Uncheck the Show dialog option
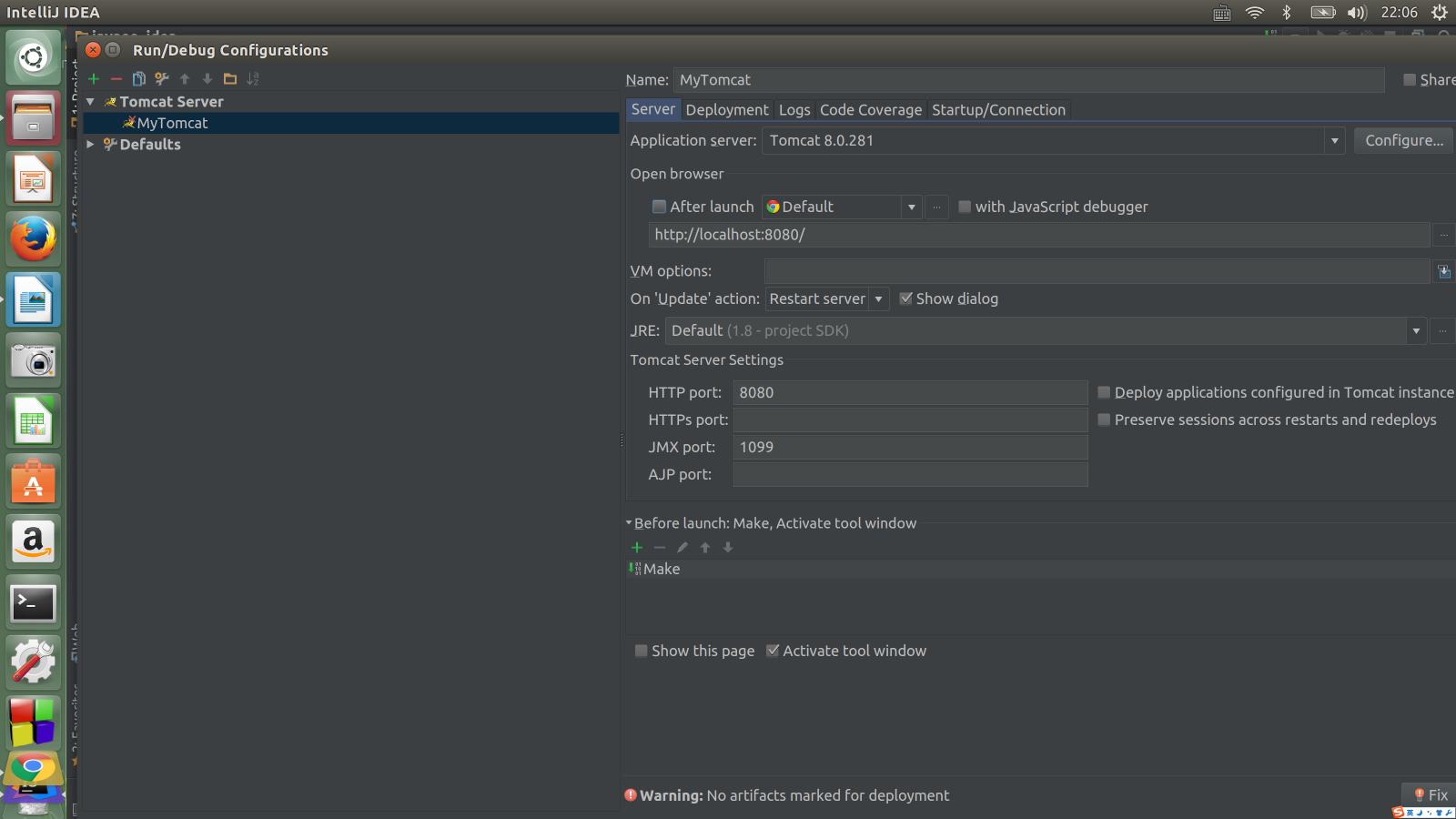Screen dimensions: 1456x819 (905, 298)
